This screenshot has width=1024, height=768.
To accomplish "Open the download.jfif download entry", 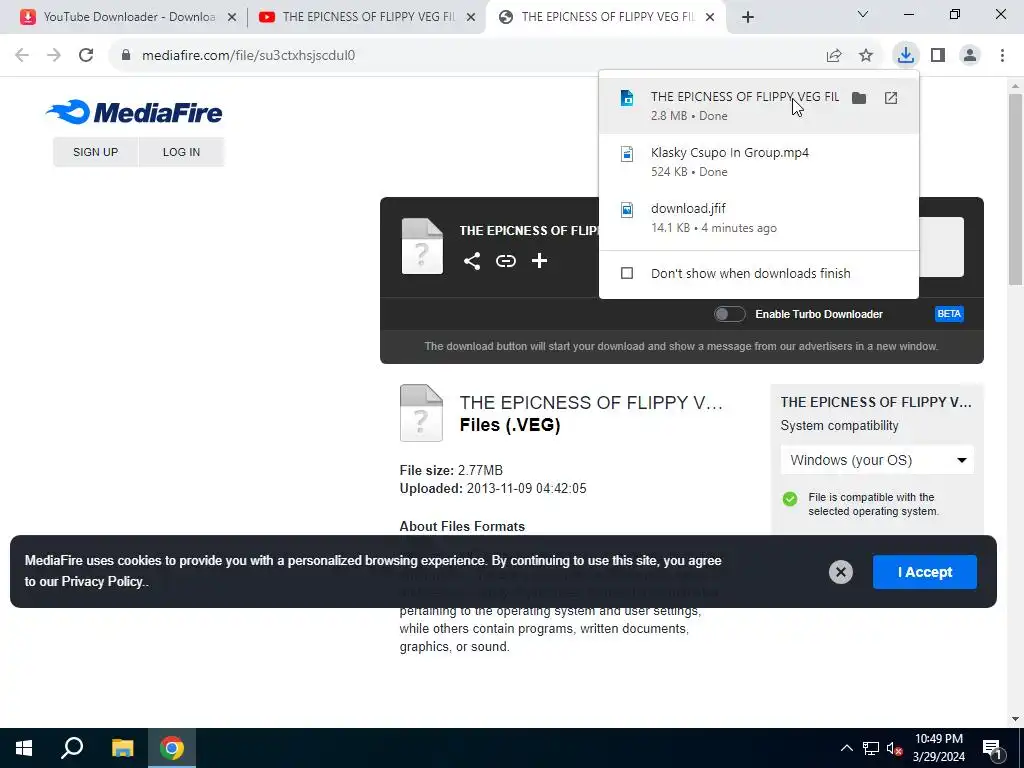I will point(759,218).
